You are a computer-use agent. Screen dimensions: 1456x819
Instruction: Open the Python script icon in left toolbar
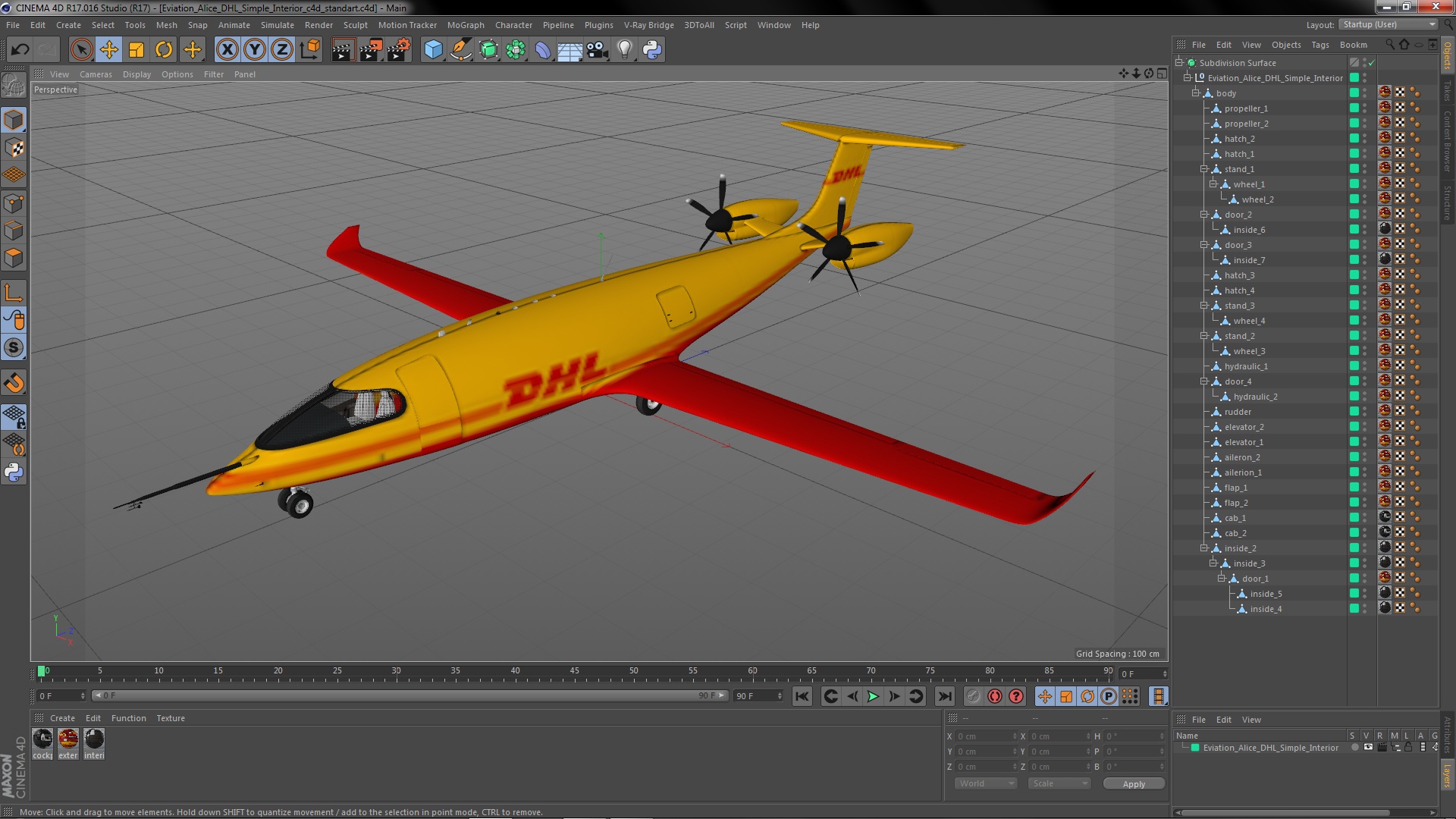coord(14,472)
